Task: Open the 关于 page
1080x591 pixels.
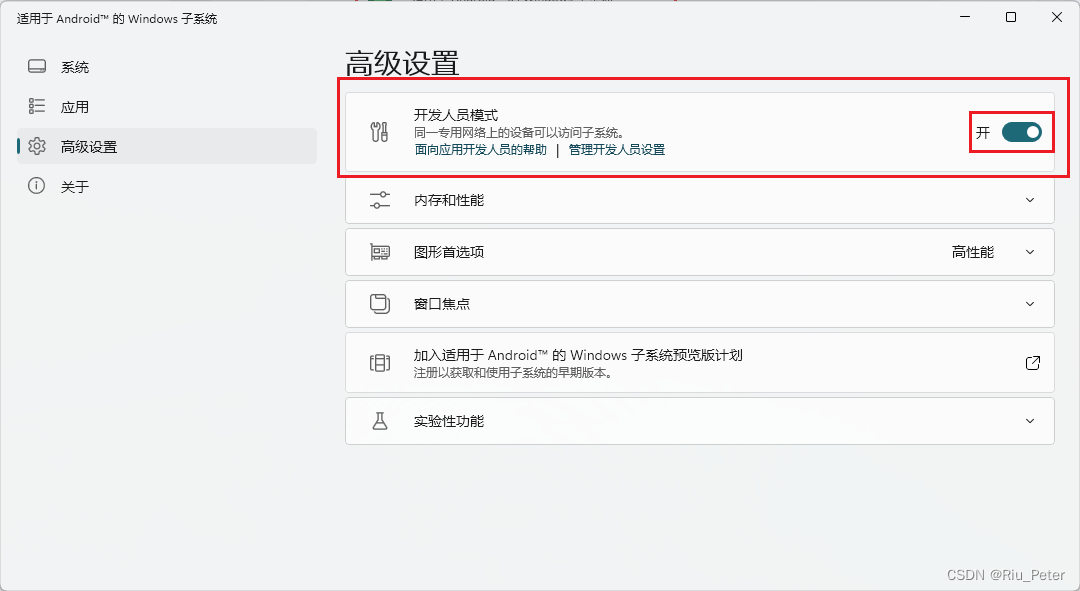Action: (x=167, y=186)
